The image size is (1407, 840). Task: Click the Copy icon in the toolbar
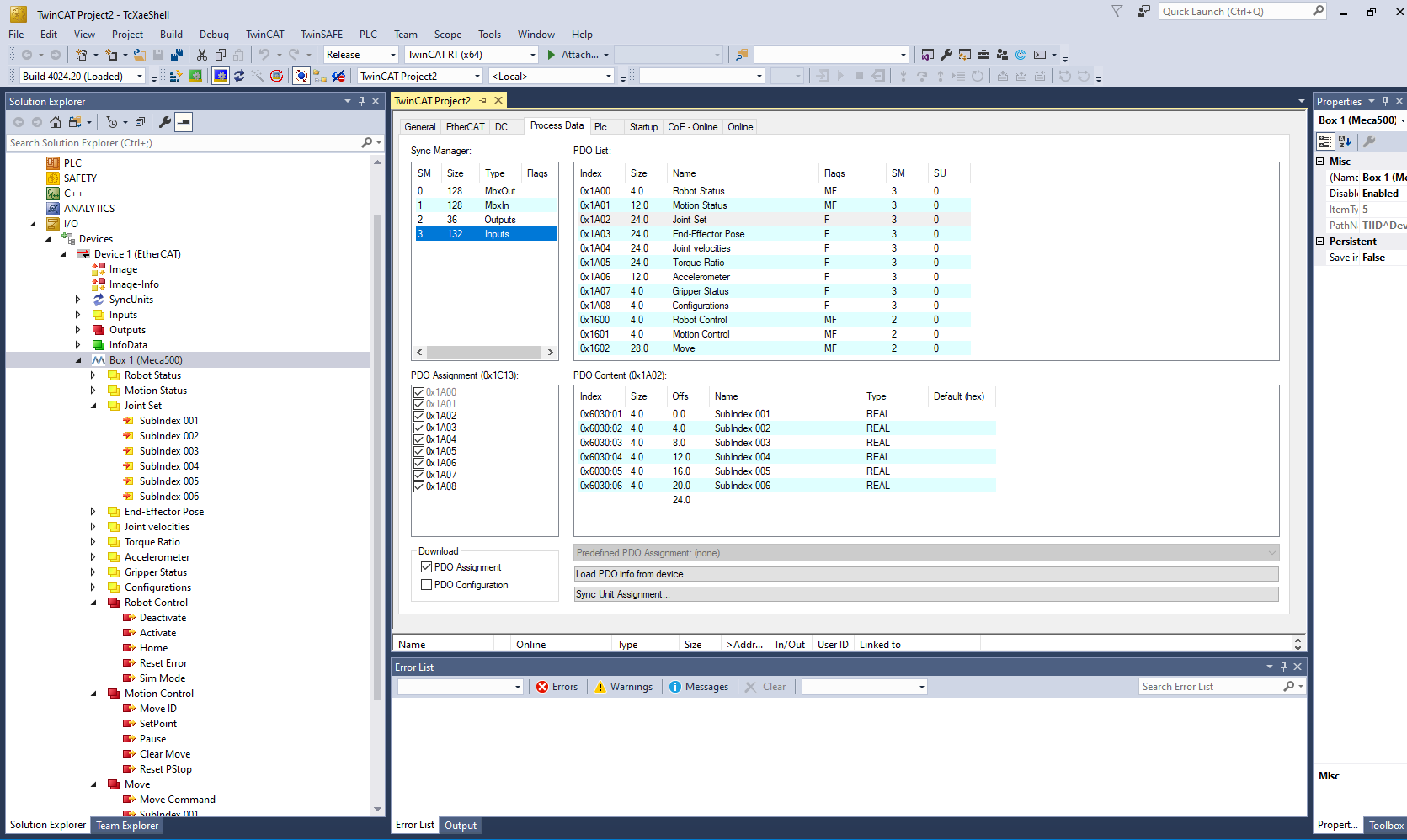221,55
